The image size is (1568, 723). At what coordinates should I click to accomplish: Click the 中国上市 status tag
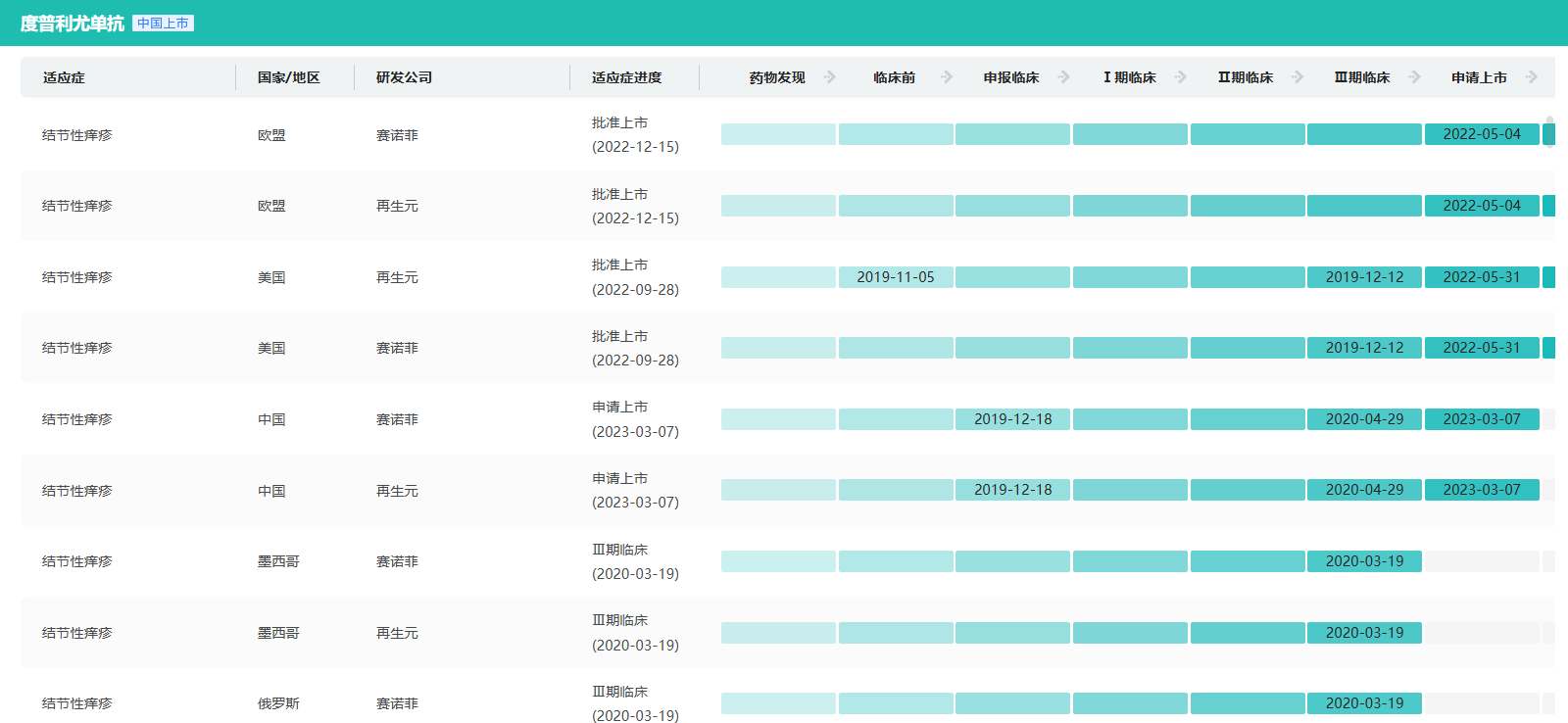(163, 24)
